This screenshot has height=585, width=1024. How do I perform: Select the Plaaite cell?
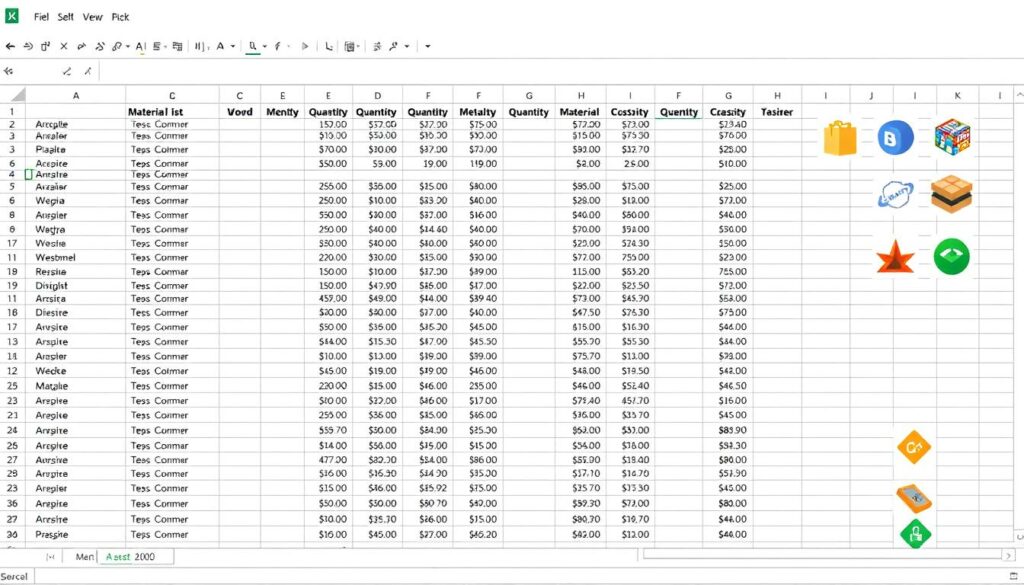(76, 149)
